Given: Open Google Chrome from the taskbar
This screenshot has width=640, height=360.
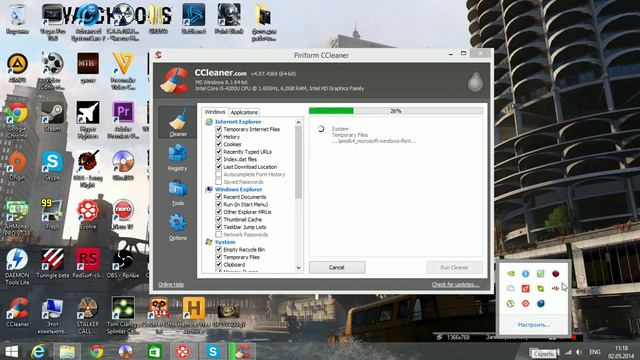Looking at the screenshot, I should pyautogui.click(x=96, y=351).
